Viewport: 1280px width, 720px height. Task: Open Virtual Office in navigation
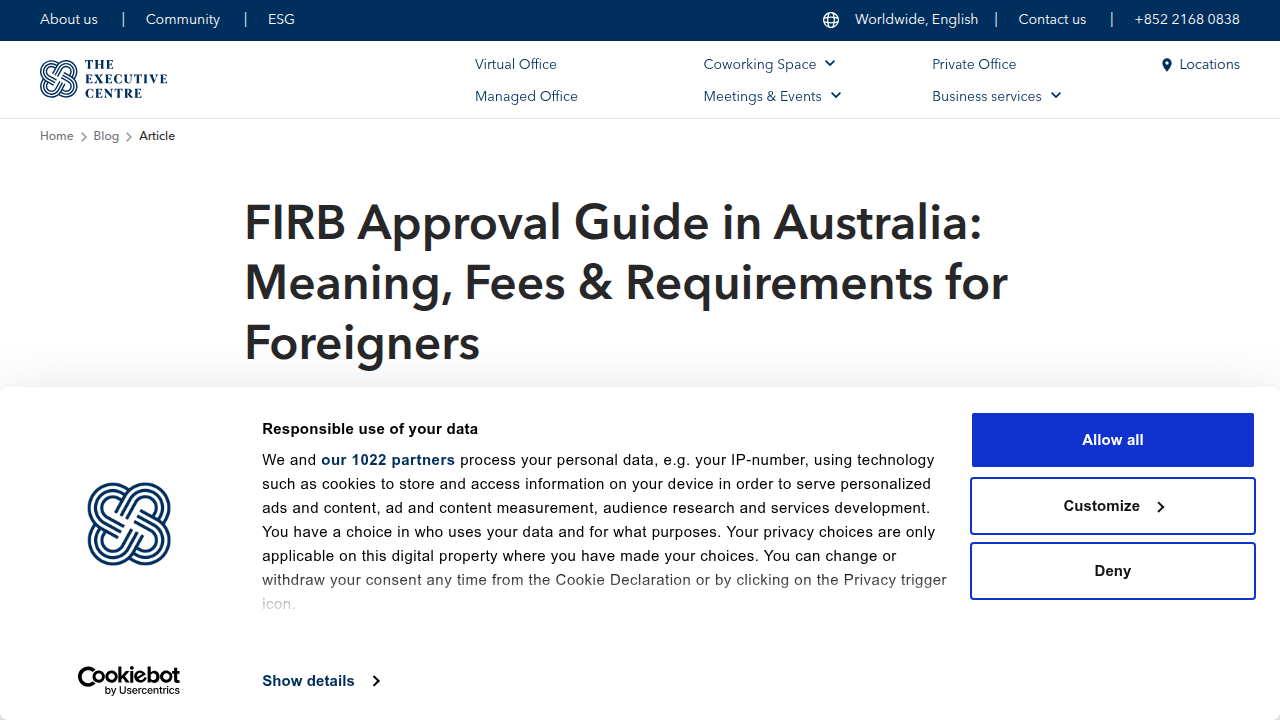tap(516, 64)
